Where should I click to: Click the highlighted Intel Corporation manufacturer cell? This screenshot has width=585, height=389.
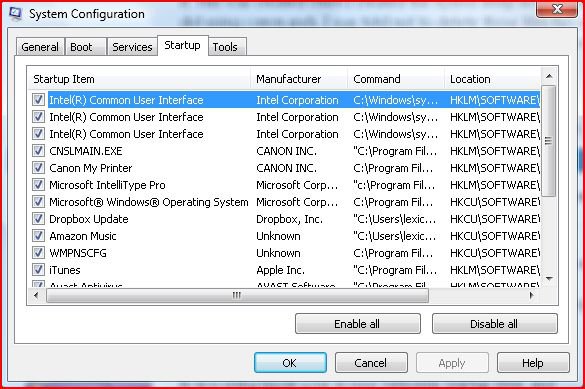pyautogui.click(x=297, y=100)
